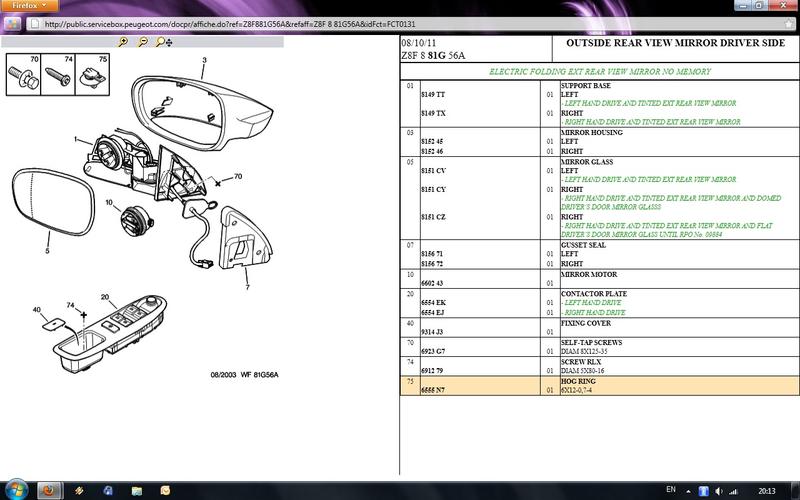Click the diagram caption 08/2003 WF 81G56A

tap(244, 375)
